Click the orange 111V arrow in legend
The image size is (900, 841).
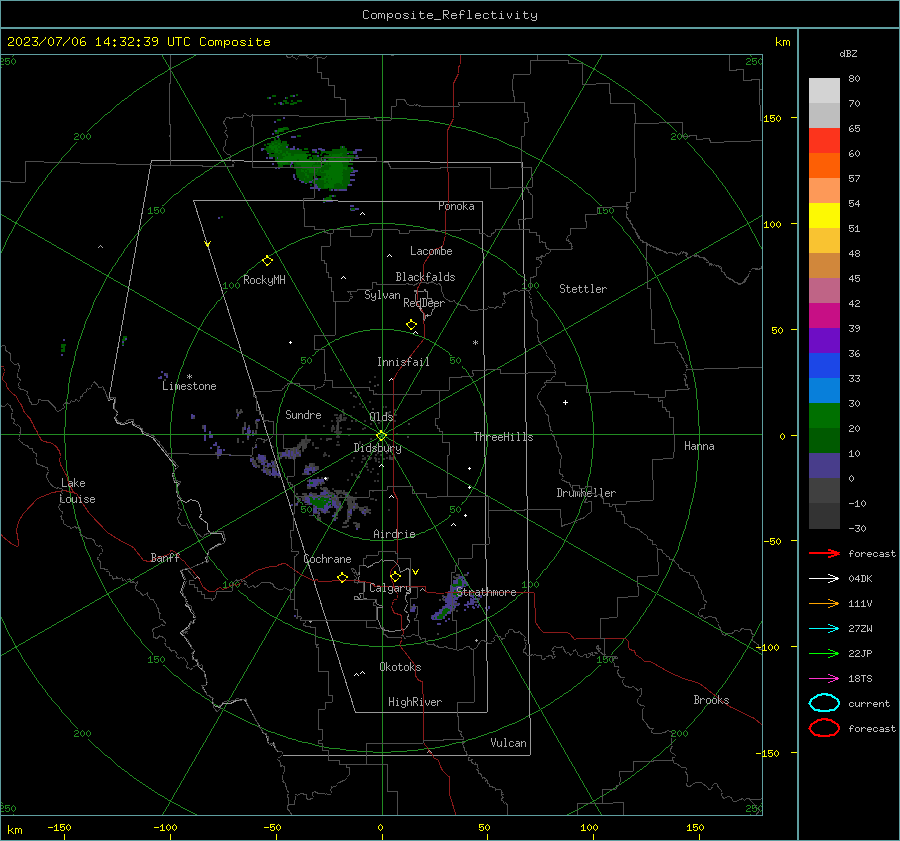[x=824, y=603]
